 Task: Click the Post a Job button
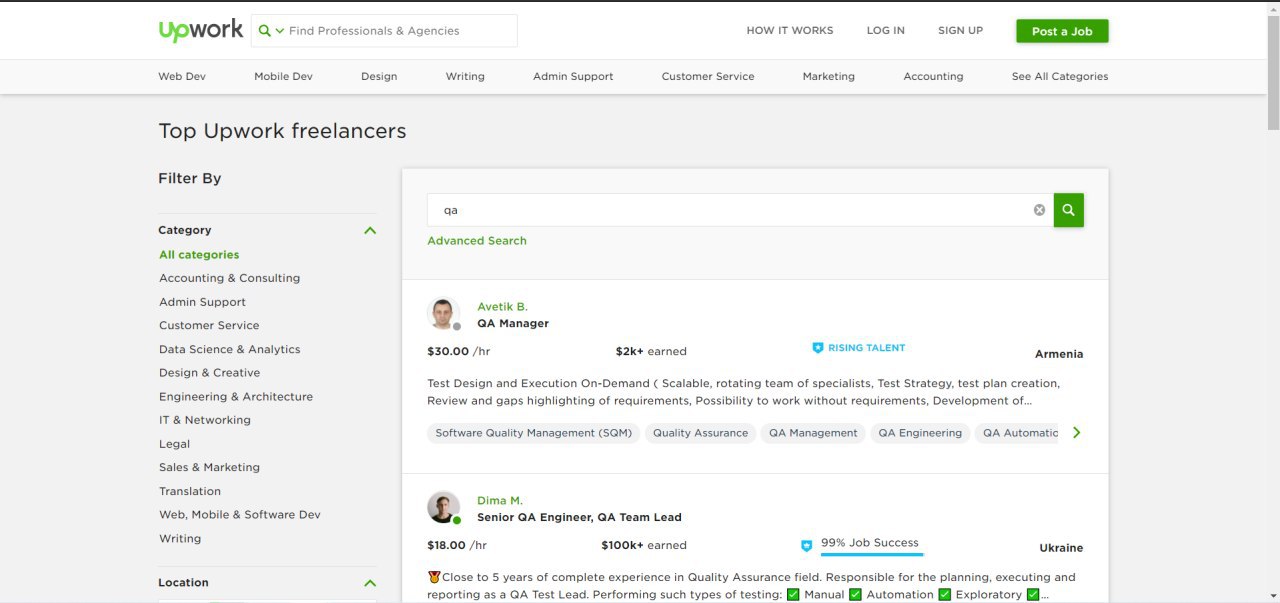1062,31
